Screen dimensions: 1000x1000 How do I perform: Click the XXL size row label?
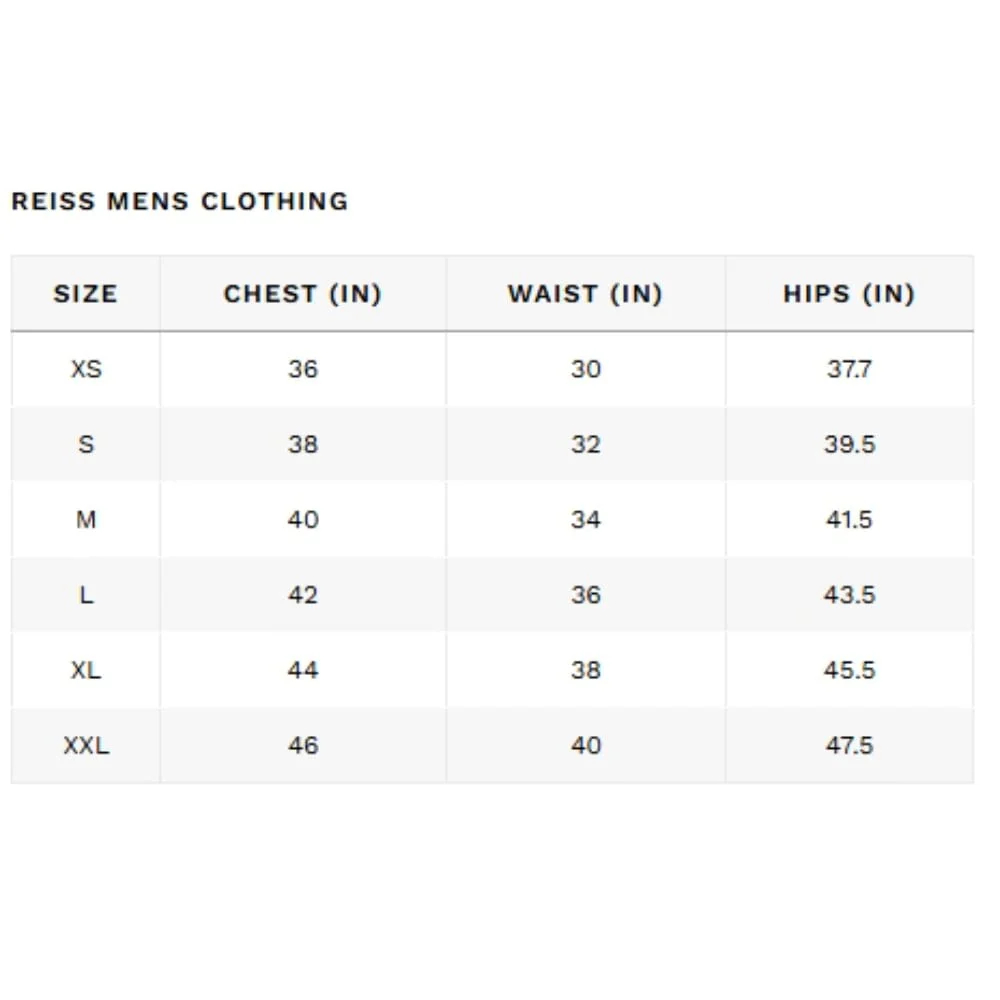(x=86, y=746)
